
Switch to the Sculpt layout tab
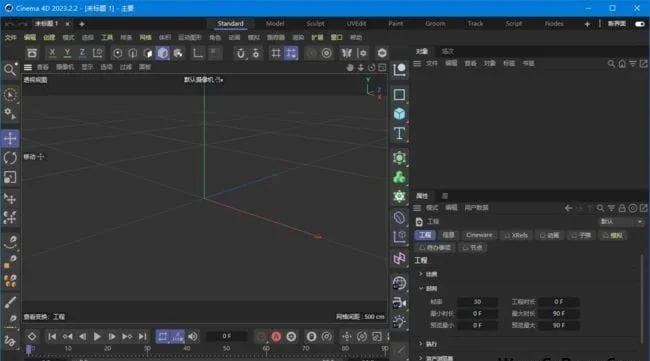tap(315, 24)
